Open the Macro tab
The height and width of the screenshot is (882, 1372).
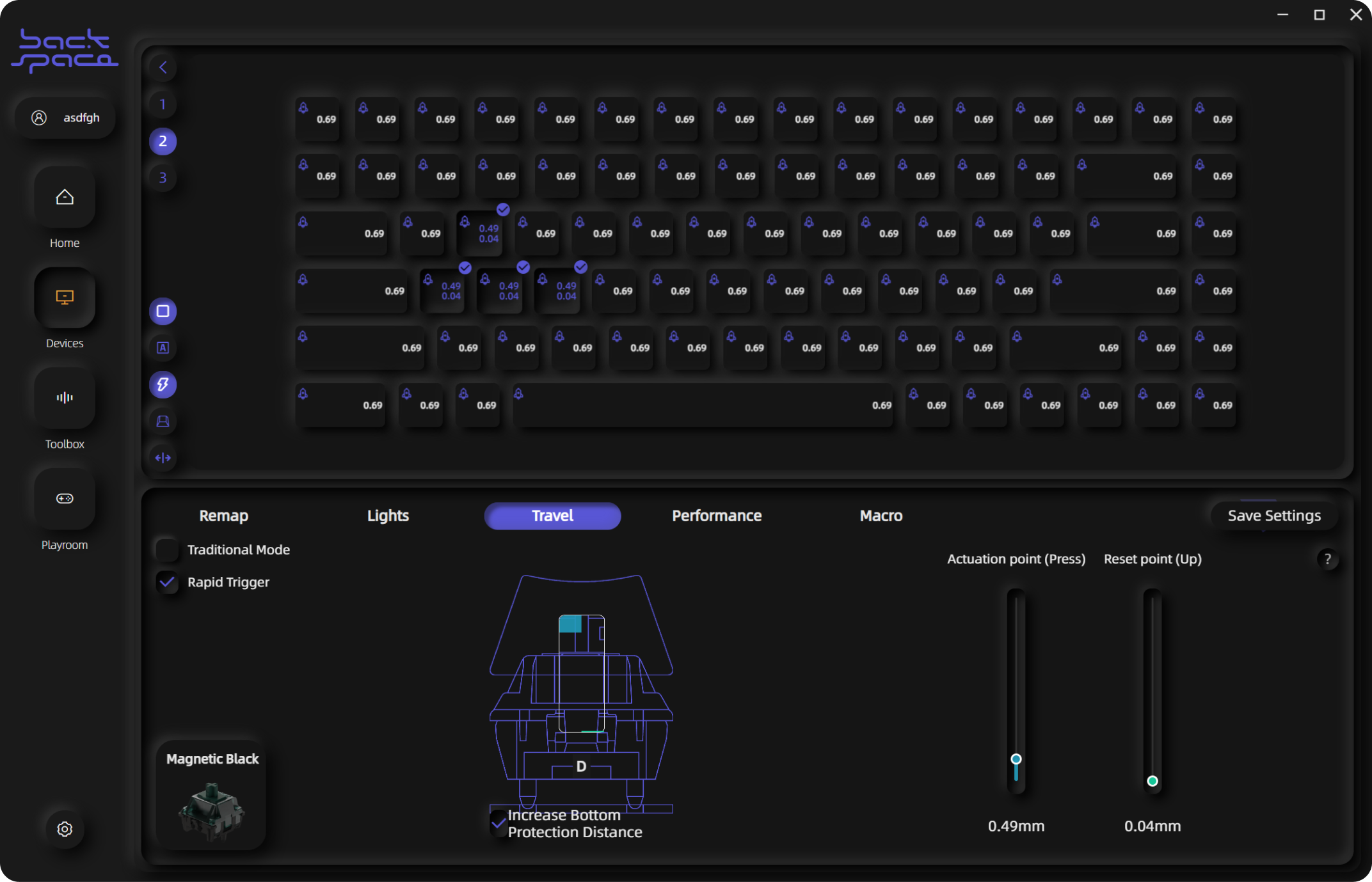[x=881, y=516]
